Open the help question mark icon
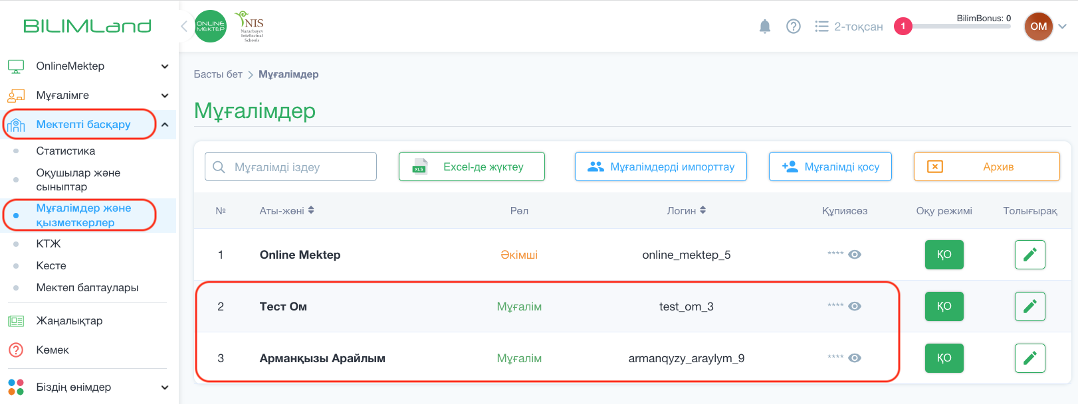This screenshot has height=404, width=1078. [793, 26]
